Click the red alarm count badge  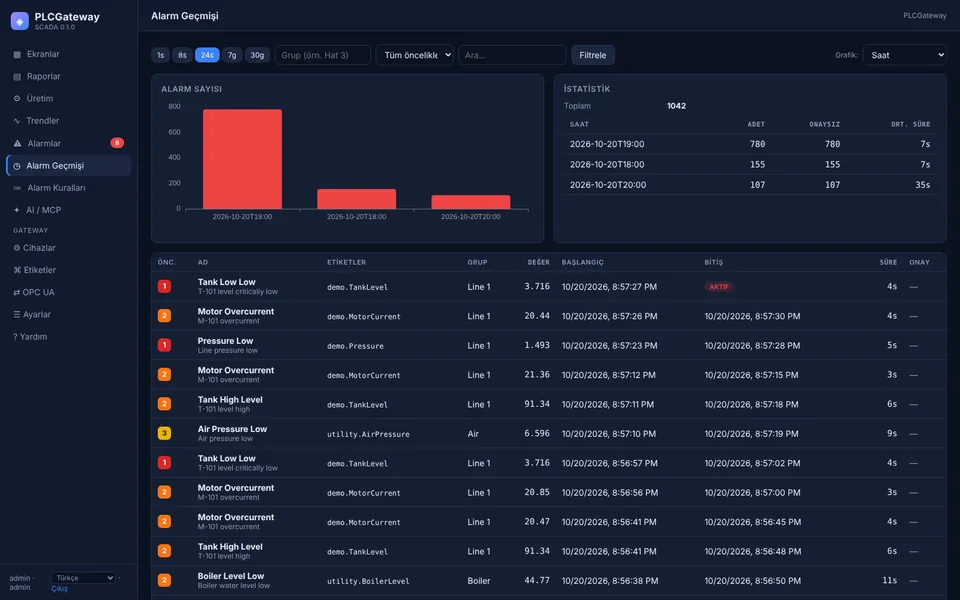[x=117, y=143]
